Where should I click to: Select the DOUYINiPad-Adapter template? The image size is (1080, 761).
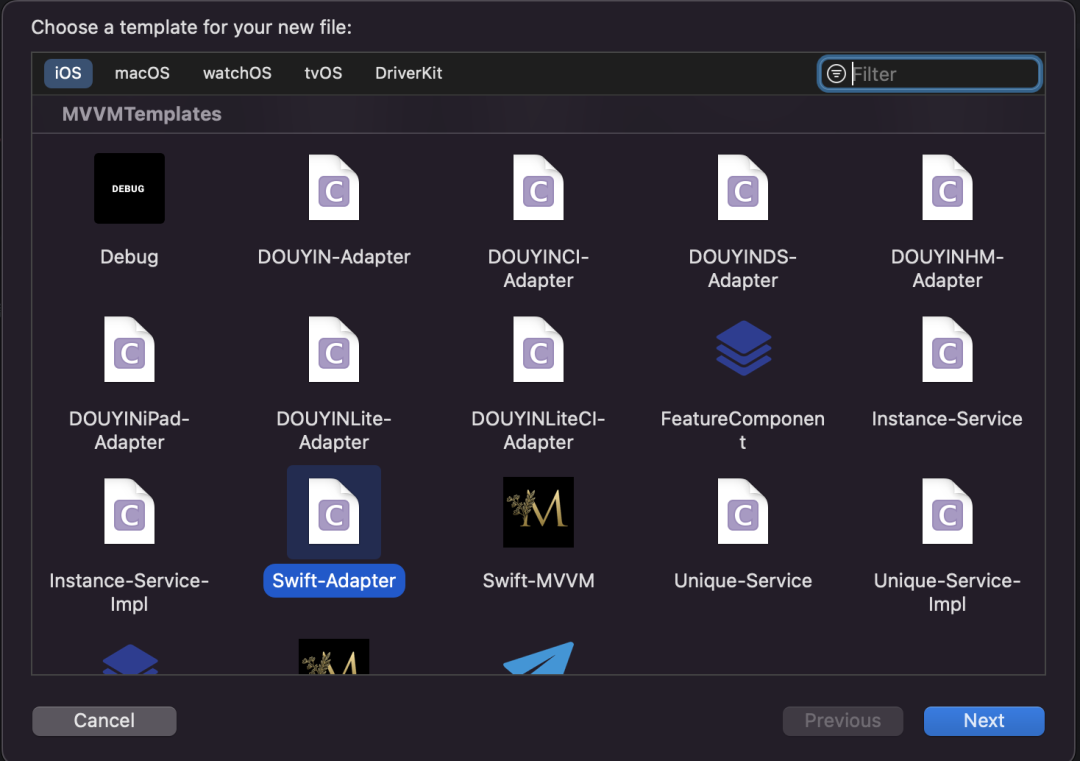[129, 350]
